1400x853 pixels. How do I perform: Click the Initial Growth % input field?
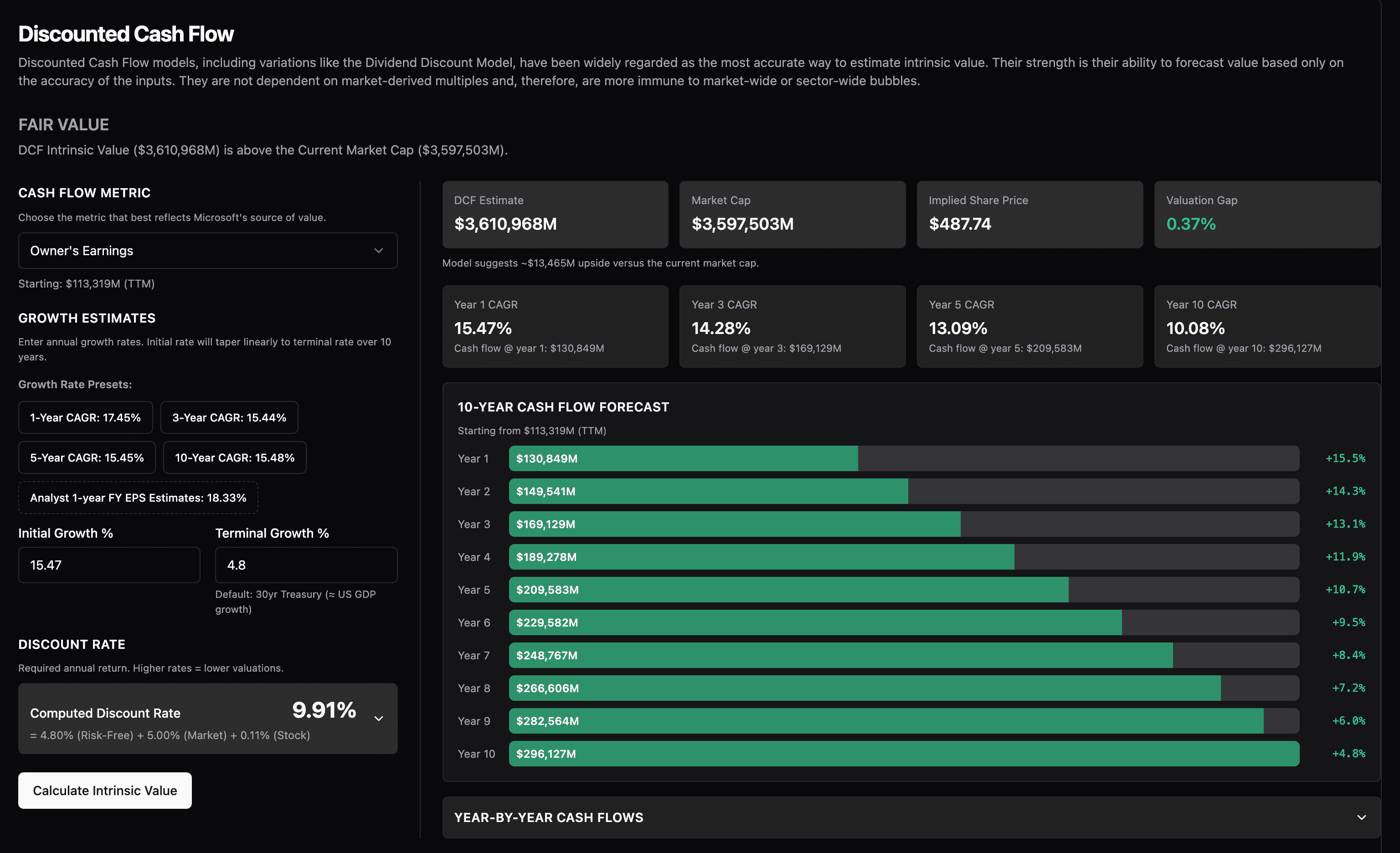coord(109,565)
